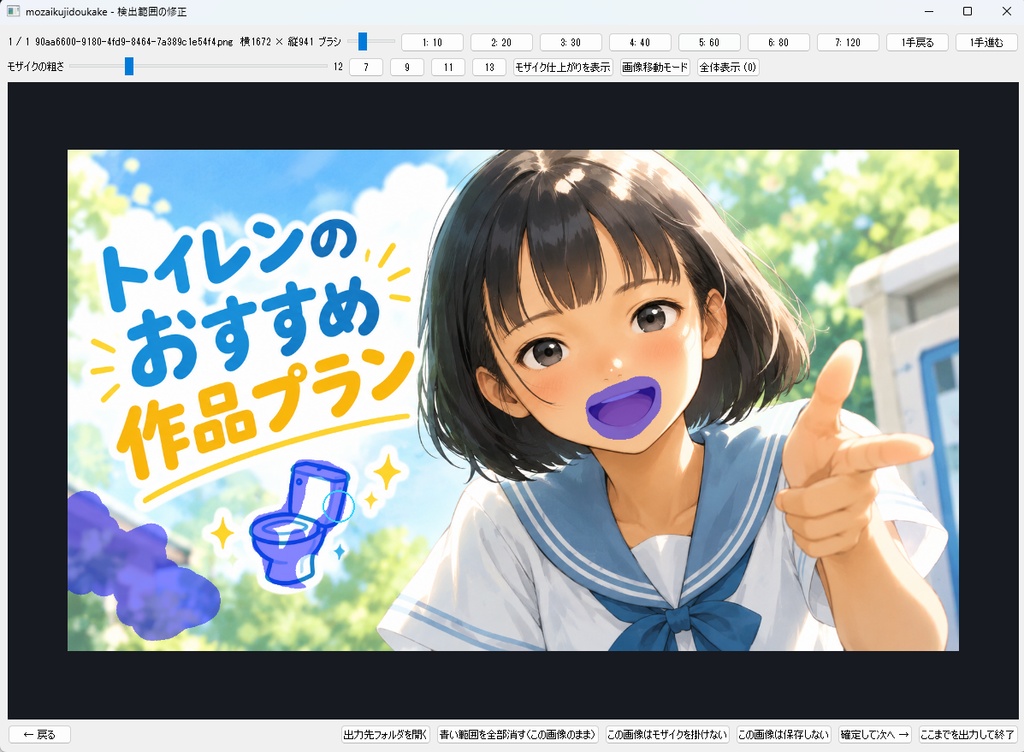Click the mosaic coarseness value 12
This screenshot has height=752, width=1024.
338,67
